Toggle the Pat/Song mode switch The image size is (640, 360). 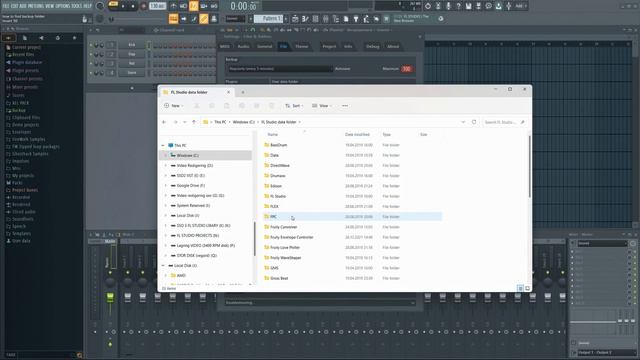(113, 5)
